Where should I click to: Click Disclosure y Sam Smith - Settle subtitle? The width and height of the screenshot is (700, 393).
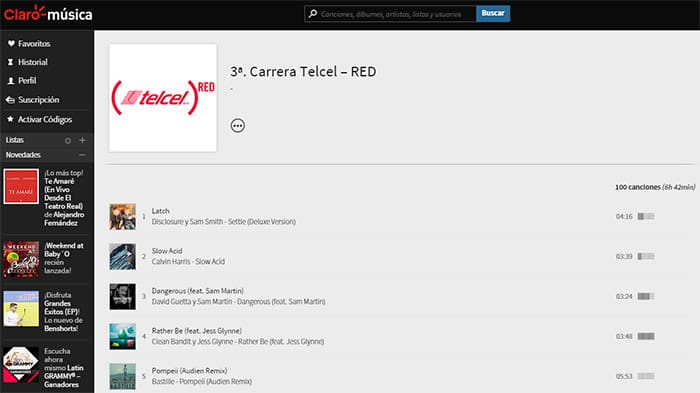224,222
